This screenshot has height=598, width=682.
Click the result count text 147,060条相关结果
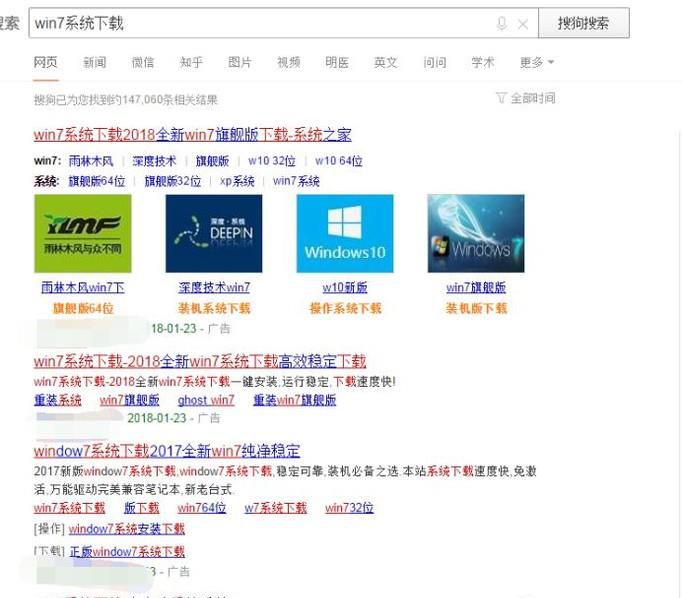170,100
